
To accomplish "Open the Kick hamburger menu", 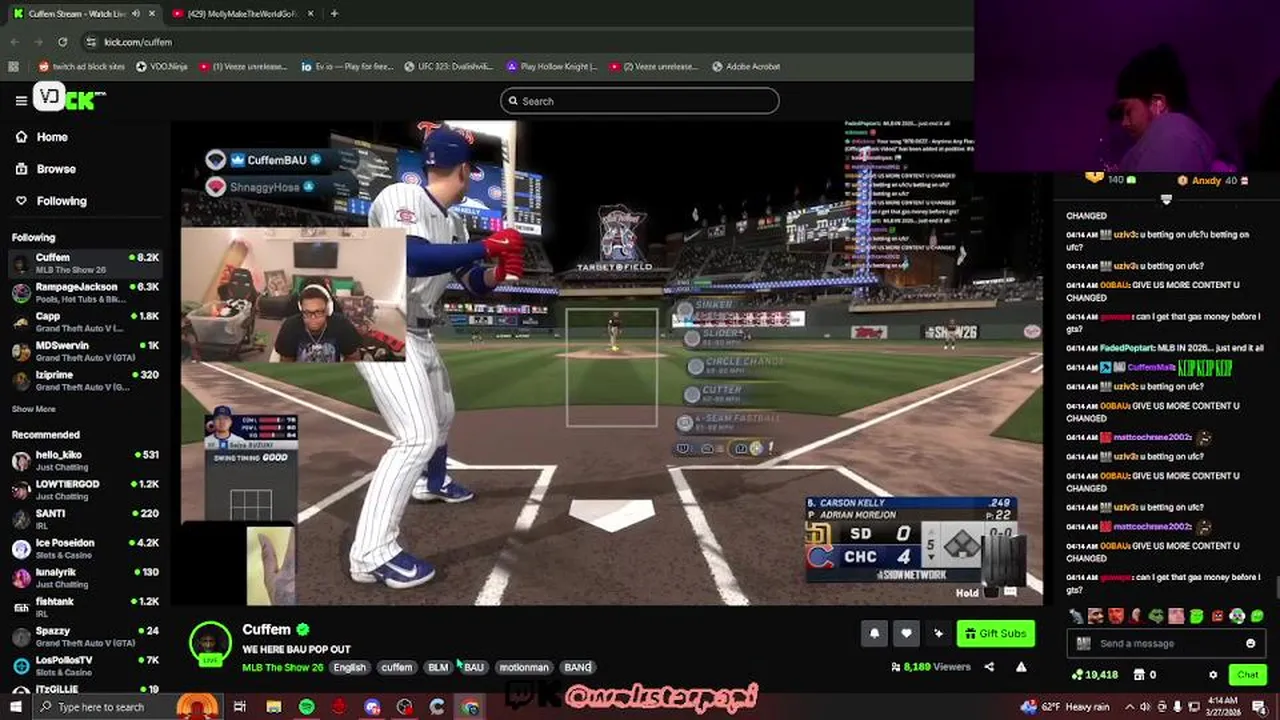I will pyautogui.click(x=20, y=100).
